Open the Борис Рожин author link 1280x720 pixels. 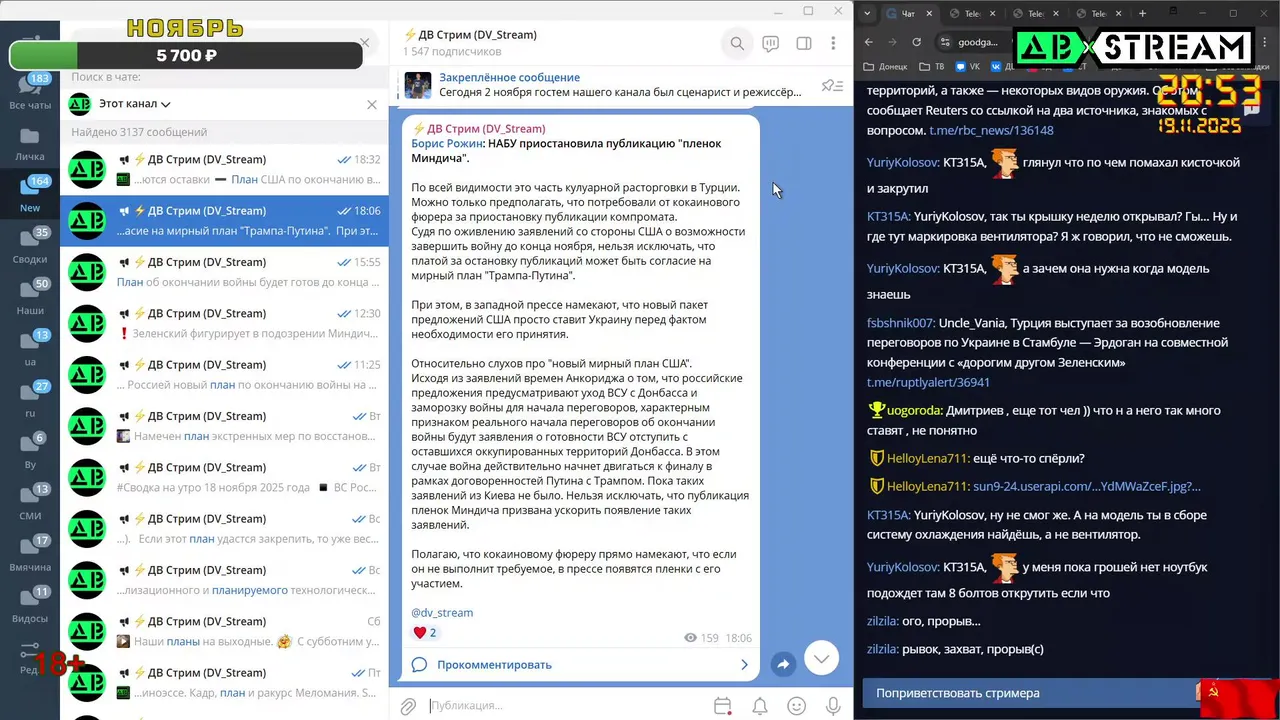[x=448, y=143]
